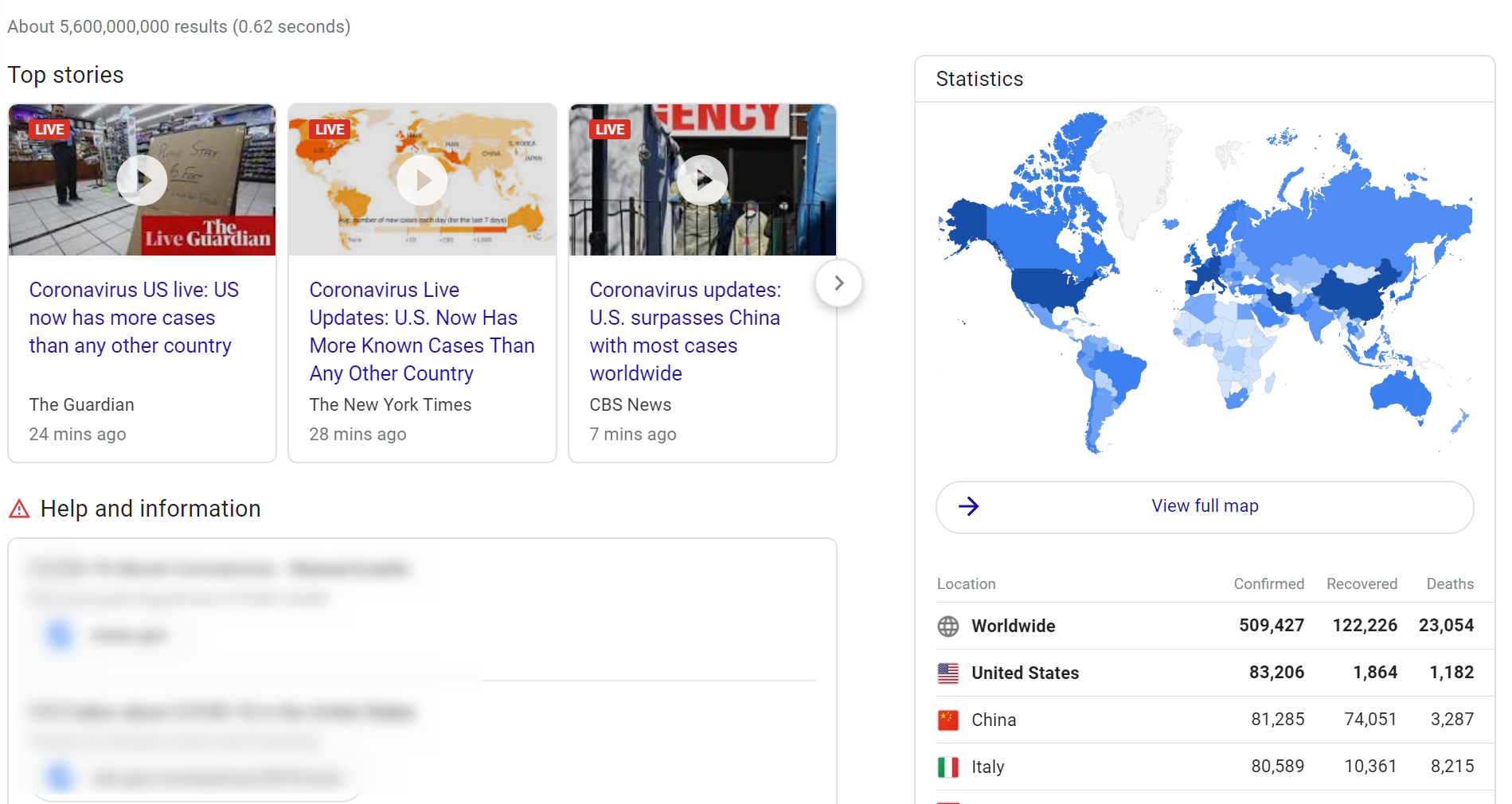Click the United States flag icon

(948, 673)
